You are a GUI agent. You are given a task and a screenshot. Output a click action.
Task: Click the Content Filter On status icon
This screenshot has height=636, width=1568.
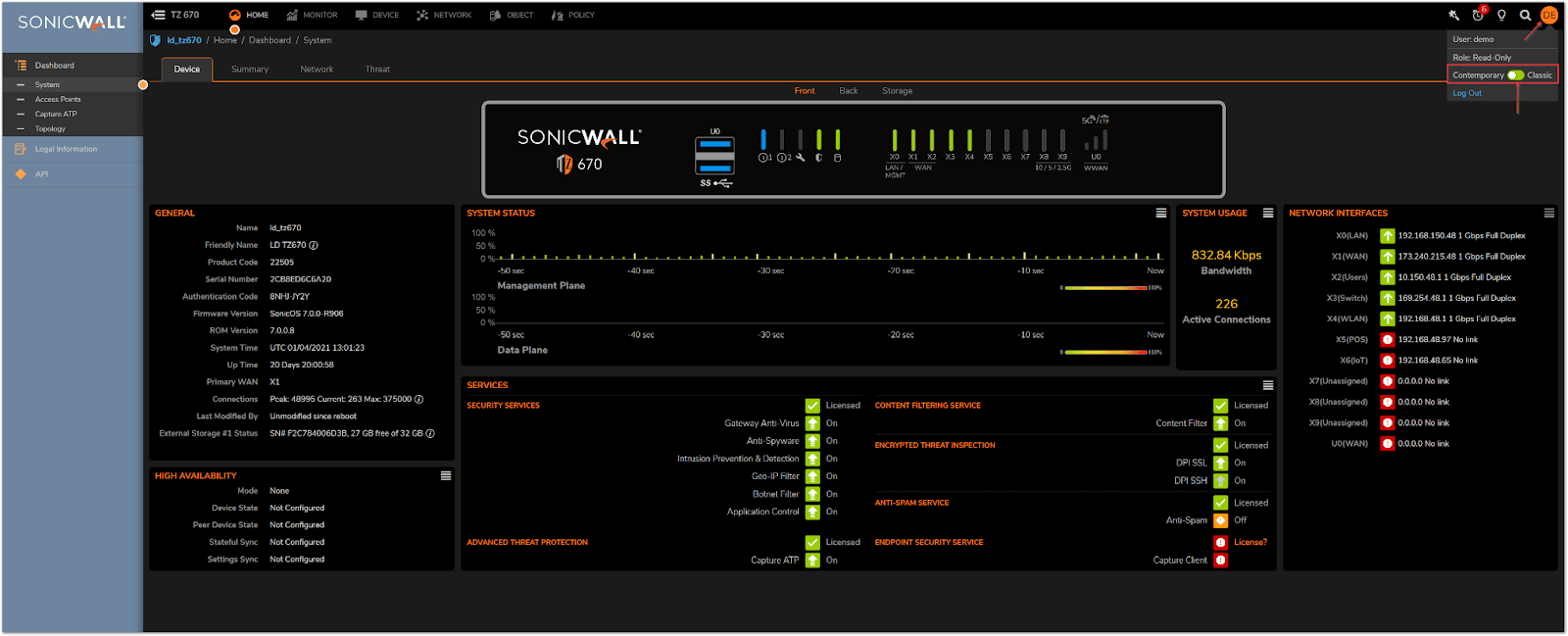click(x=1221, y=423)
